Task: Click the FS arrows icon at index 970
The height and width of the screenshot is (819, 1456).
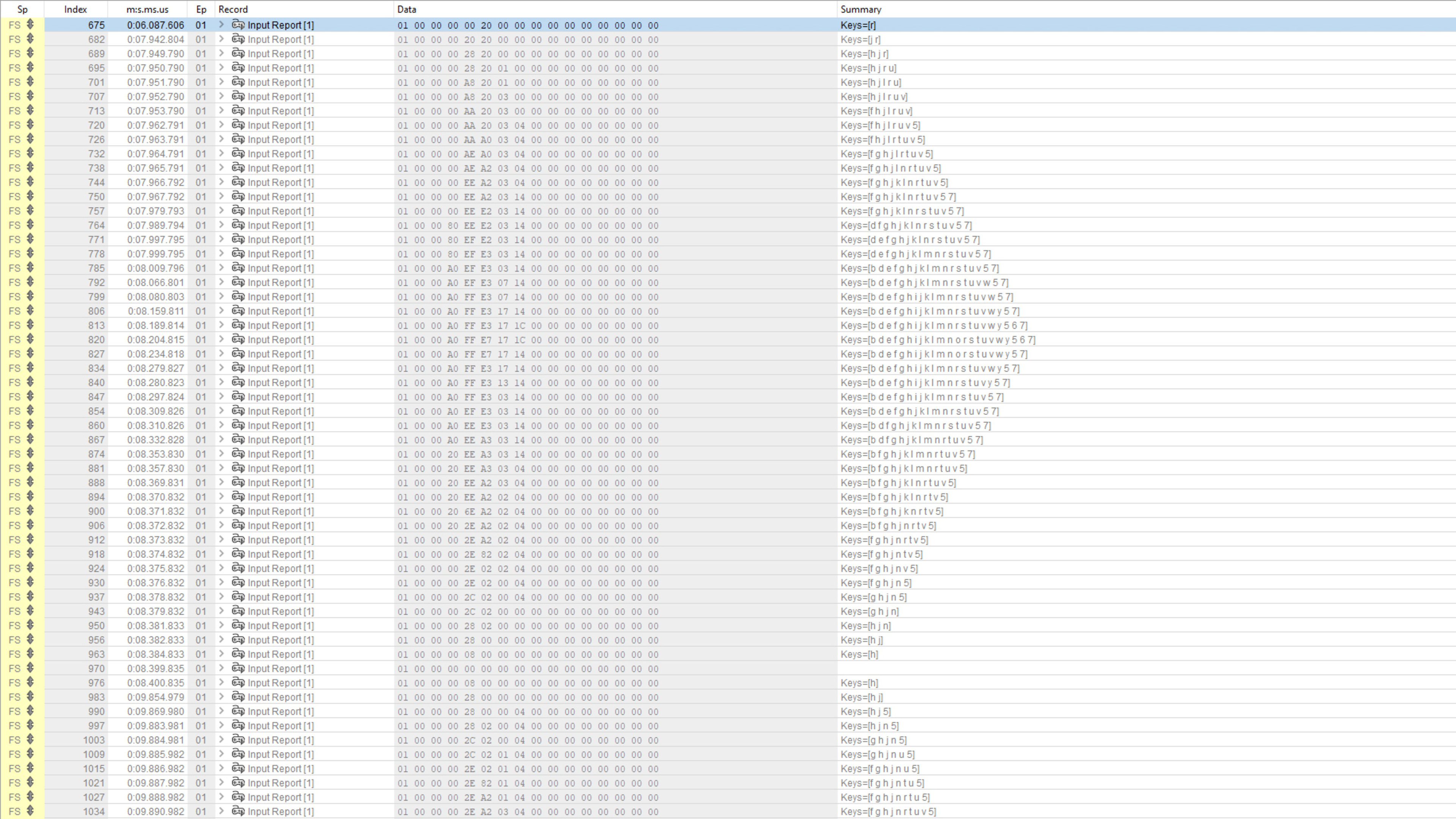Action: click(x=30, y=668)
